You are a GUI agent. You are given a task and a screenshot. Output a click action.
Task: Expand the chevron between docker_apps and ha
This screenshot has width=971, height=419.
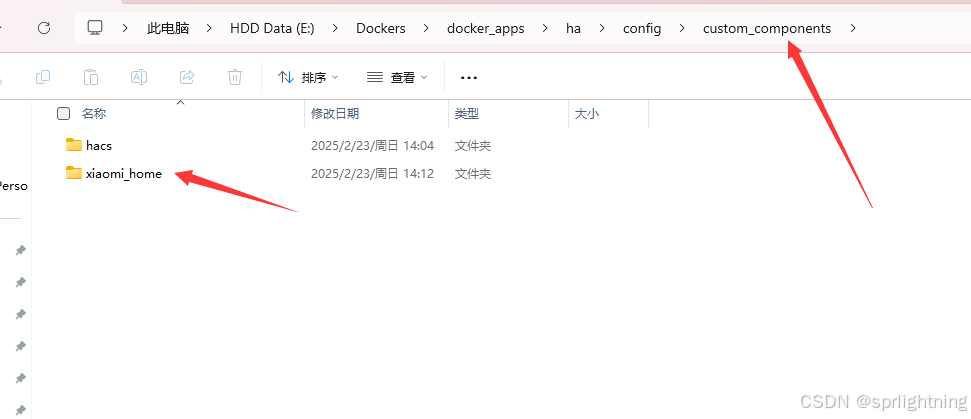(x=545, y=28)
